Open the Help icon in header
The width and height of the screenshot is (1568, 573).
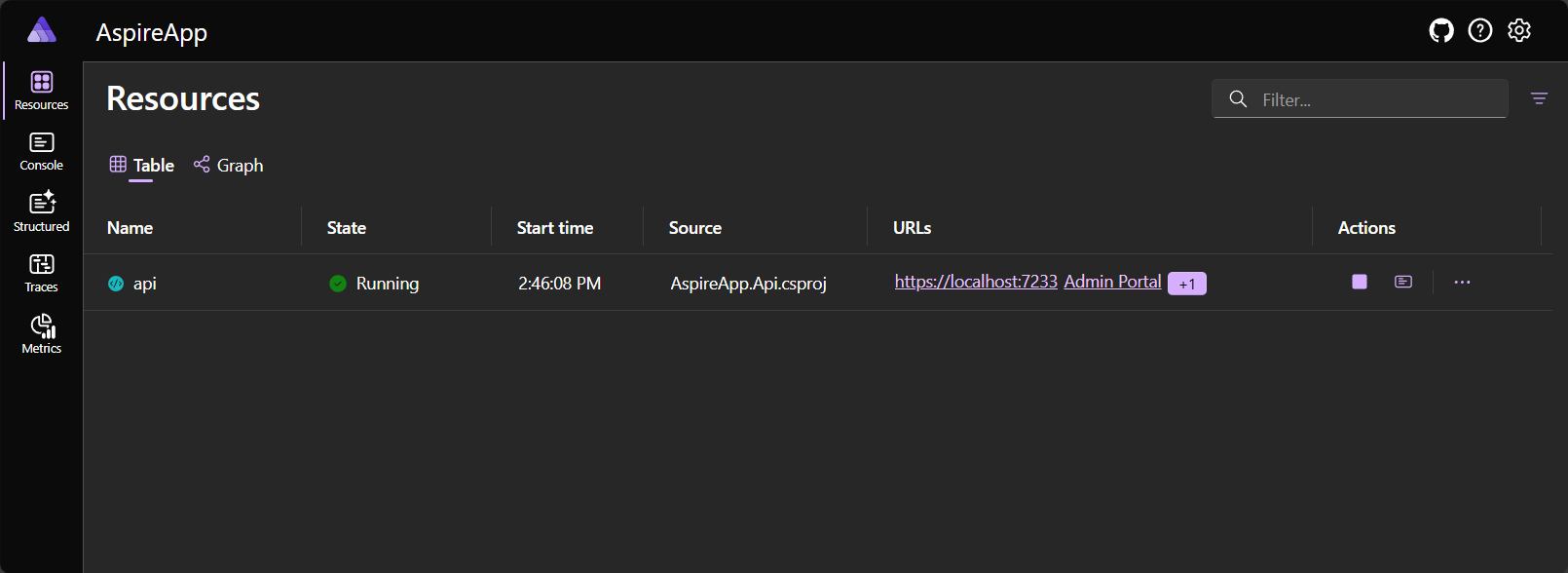click(1480, 31)
